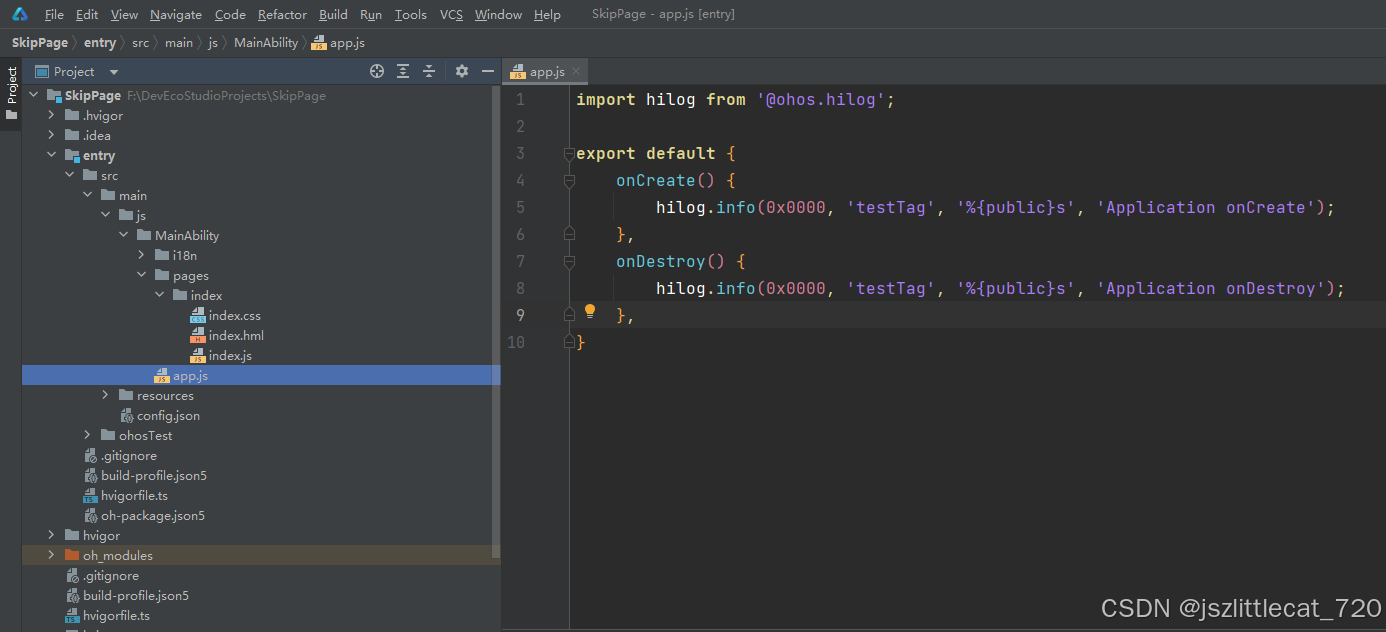Open the Project view dropdown selector
Screen dimensions: 1386x632
pyautogui.click(x=113, y=72)
